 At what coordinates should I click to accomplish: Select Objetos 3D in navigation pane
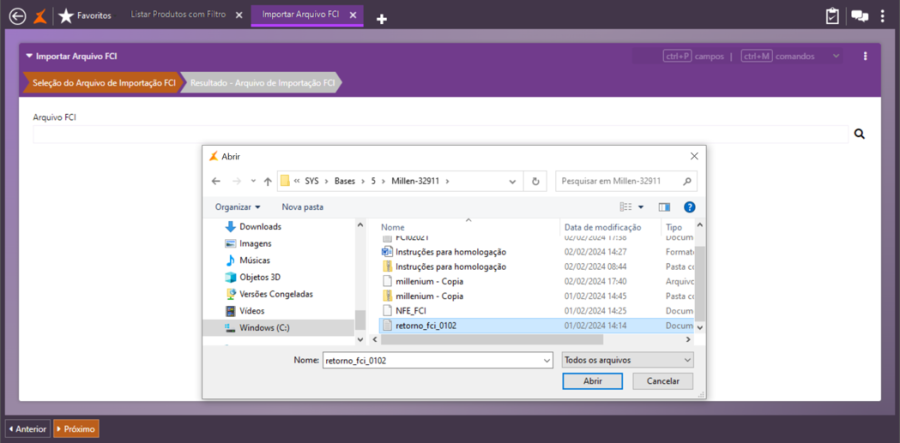tap(253, 277)
